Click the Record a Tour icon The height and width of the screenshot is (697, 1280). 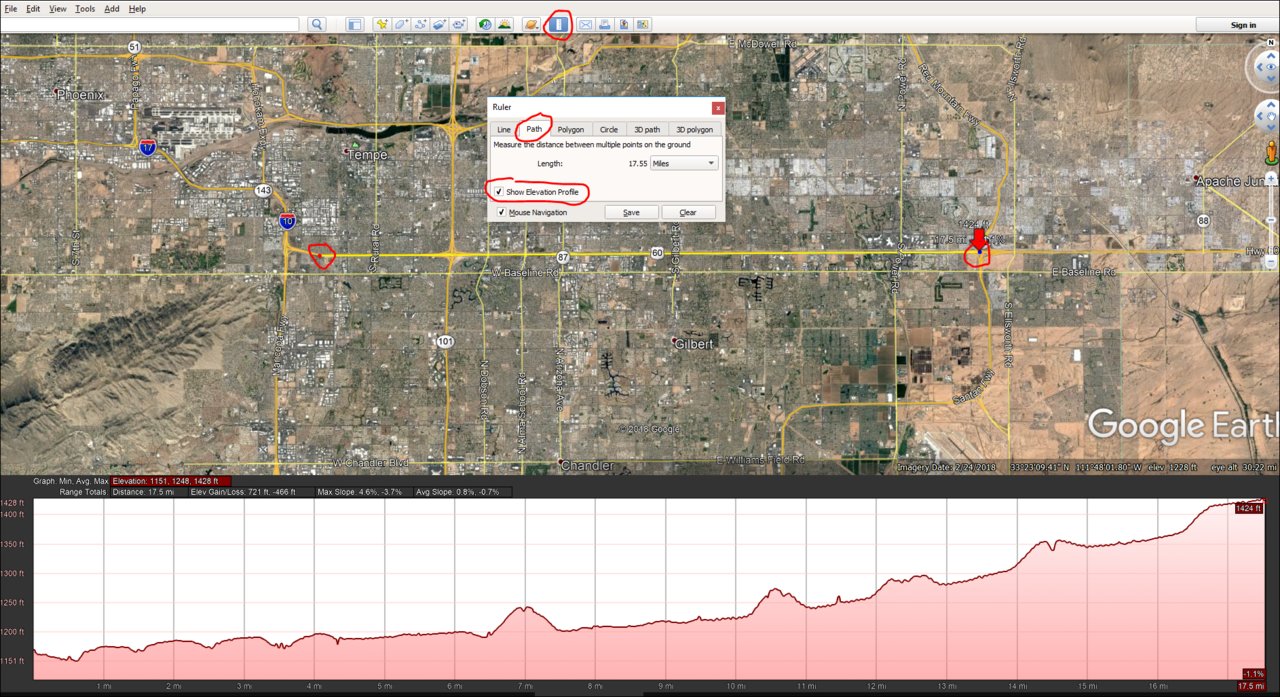point(458,24)
